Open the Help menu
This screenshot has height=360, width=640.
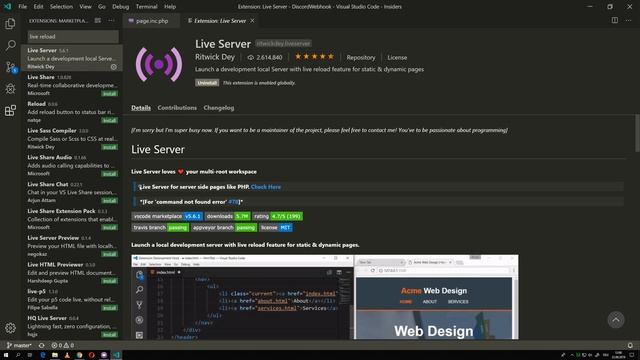(170, 7)
